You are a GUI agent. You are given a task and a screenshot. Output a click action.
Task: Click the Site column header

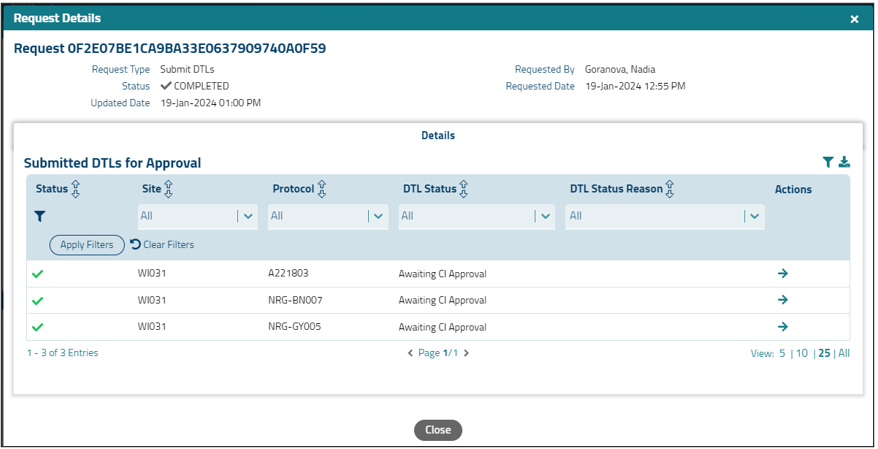pyautogui.click(x=152, y=189)
